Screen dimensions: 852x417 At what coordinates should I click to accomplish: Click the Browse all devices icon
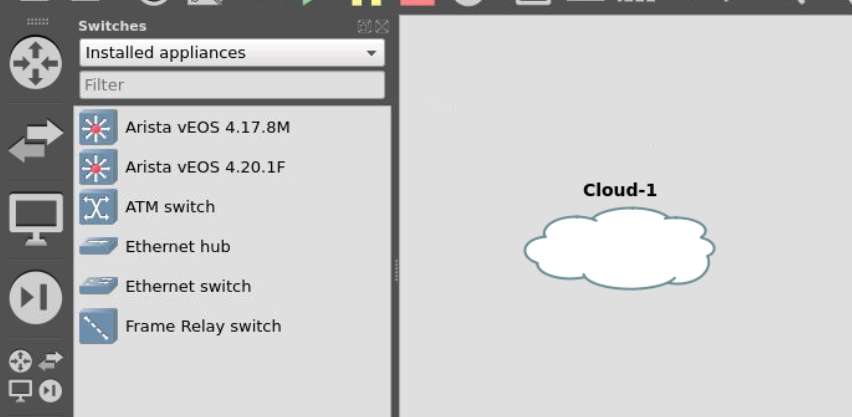click(35, 374)
